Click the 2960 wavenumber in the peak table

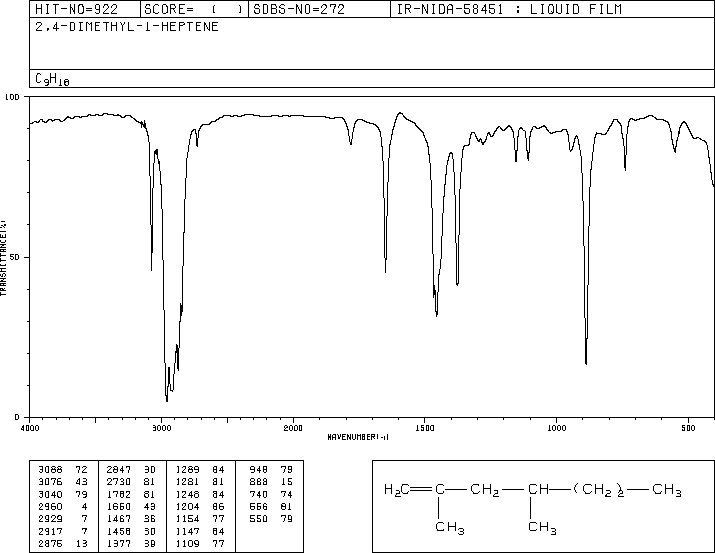[x=50, y=506]
